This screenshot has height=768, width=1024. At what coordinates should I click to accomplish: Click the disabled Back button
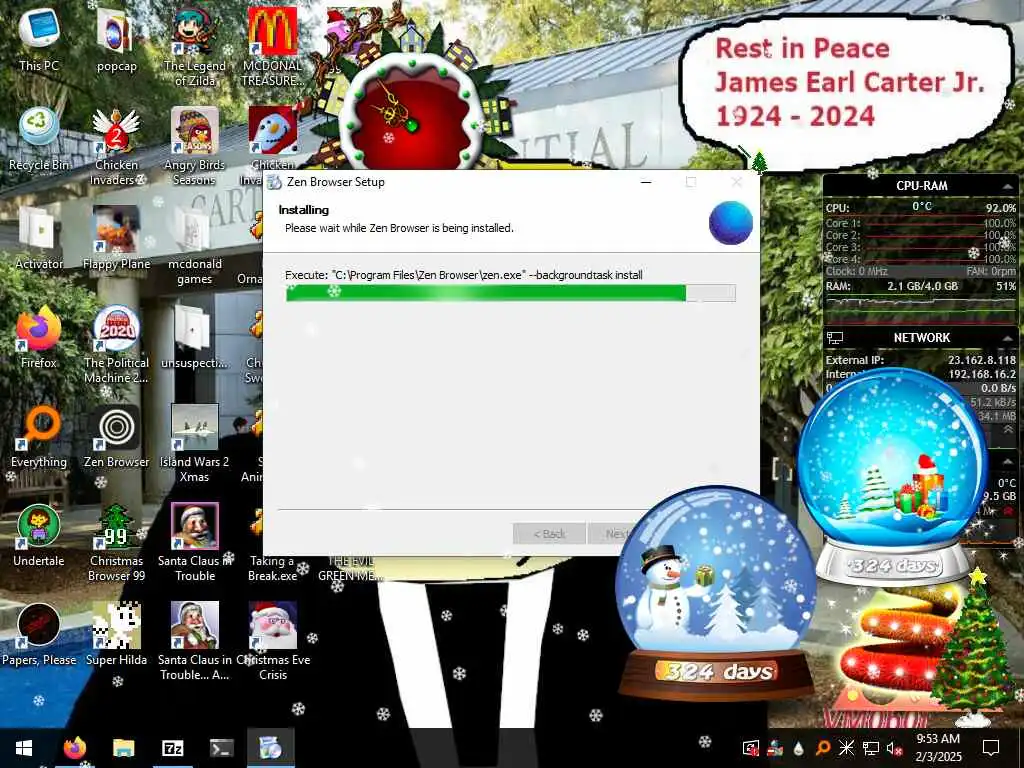pyautogui.click(x=549, y=534)
